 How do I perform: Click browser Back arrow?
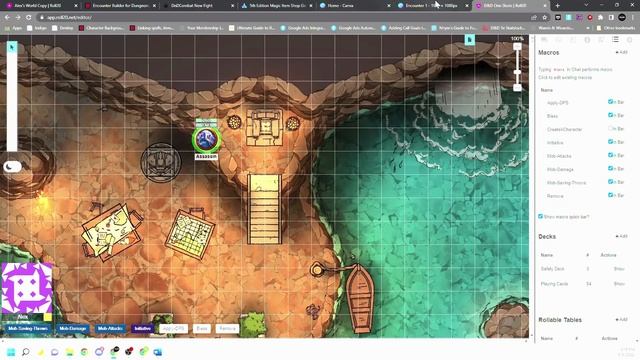click(7, 18)
